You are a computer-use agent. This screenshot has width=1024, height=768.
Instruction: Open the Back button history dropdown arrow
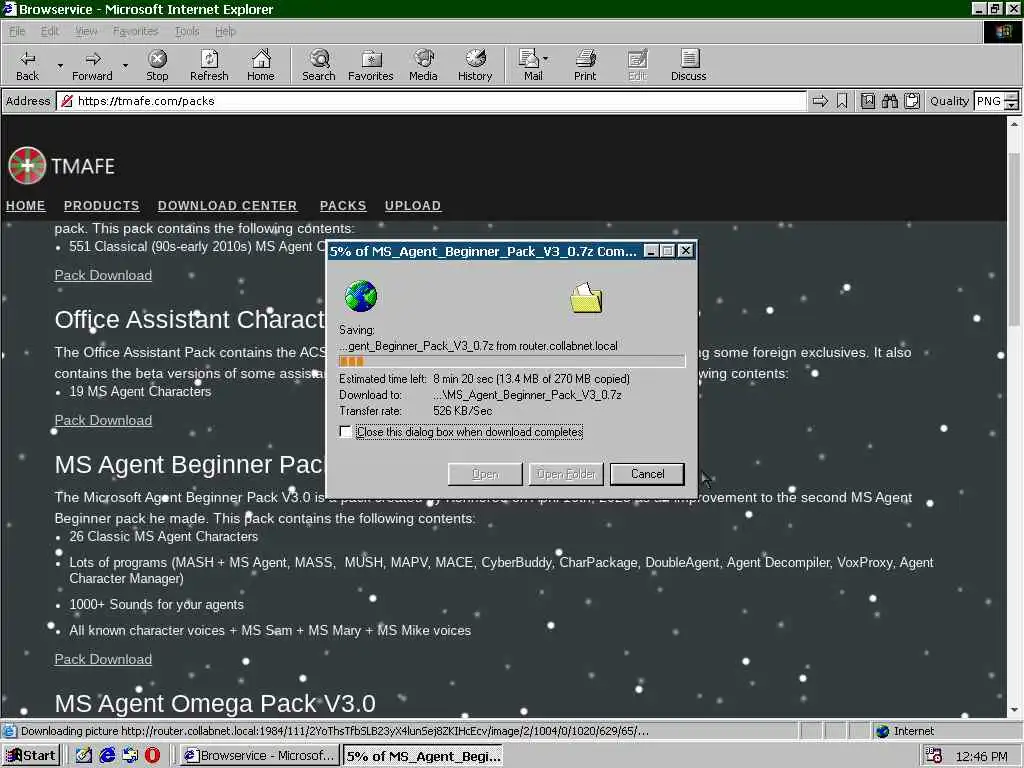60,65
